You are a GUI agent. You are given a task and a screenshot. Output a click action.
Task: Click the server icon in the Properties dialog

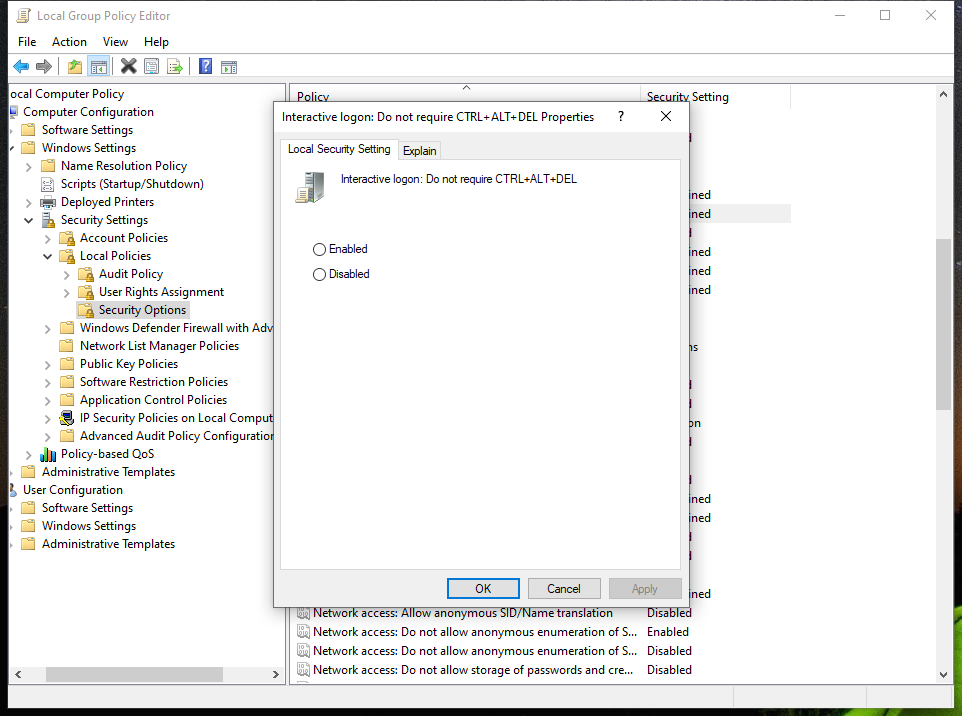[x=310, y=187]
